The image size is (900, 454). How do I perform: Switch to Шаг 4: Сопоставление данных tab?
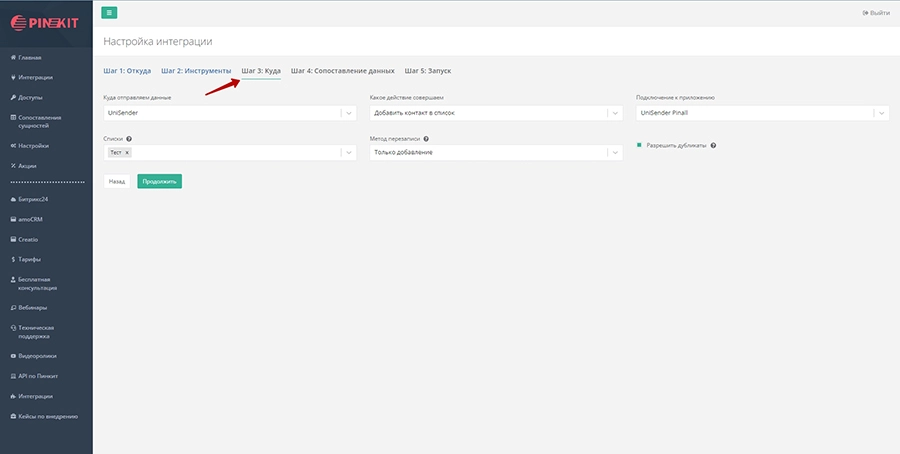point(342,71)
